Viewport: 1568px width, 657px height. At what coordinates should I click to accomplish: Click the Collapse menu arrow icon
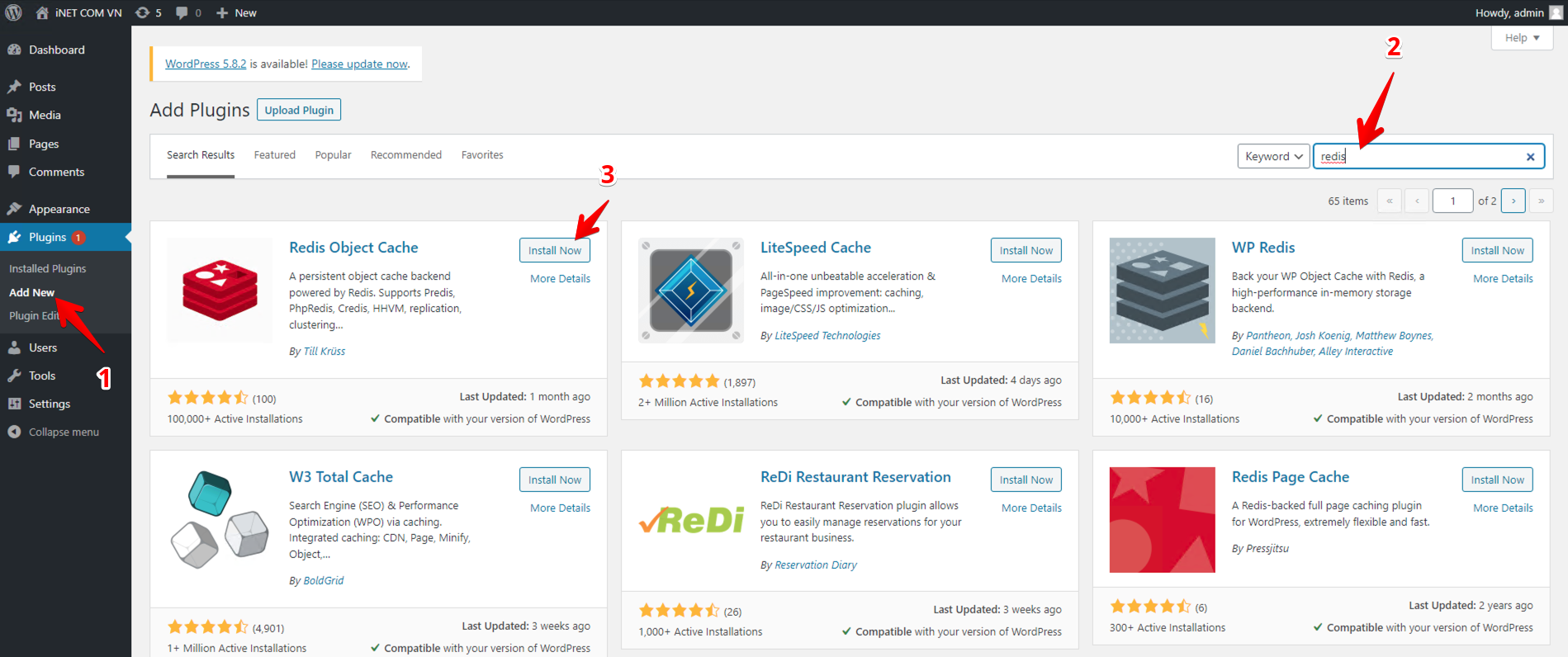(x=14, y=432)
